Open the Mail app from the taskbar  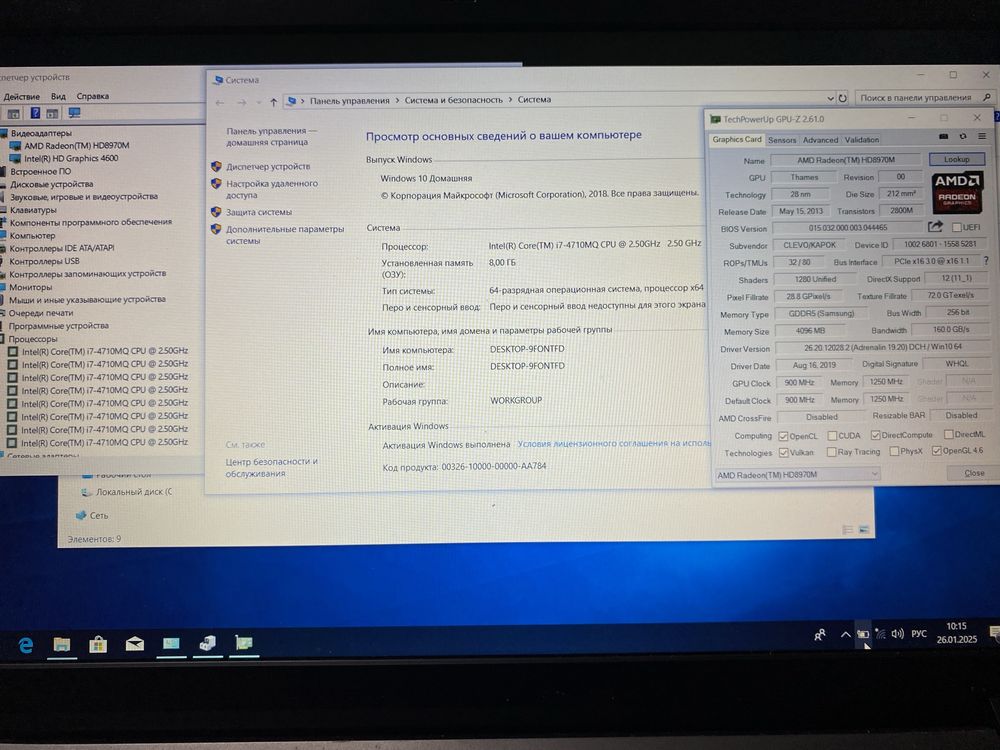click(x=135, y=644)
